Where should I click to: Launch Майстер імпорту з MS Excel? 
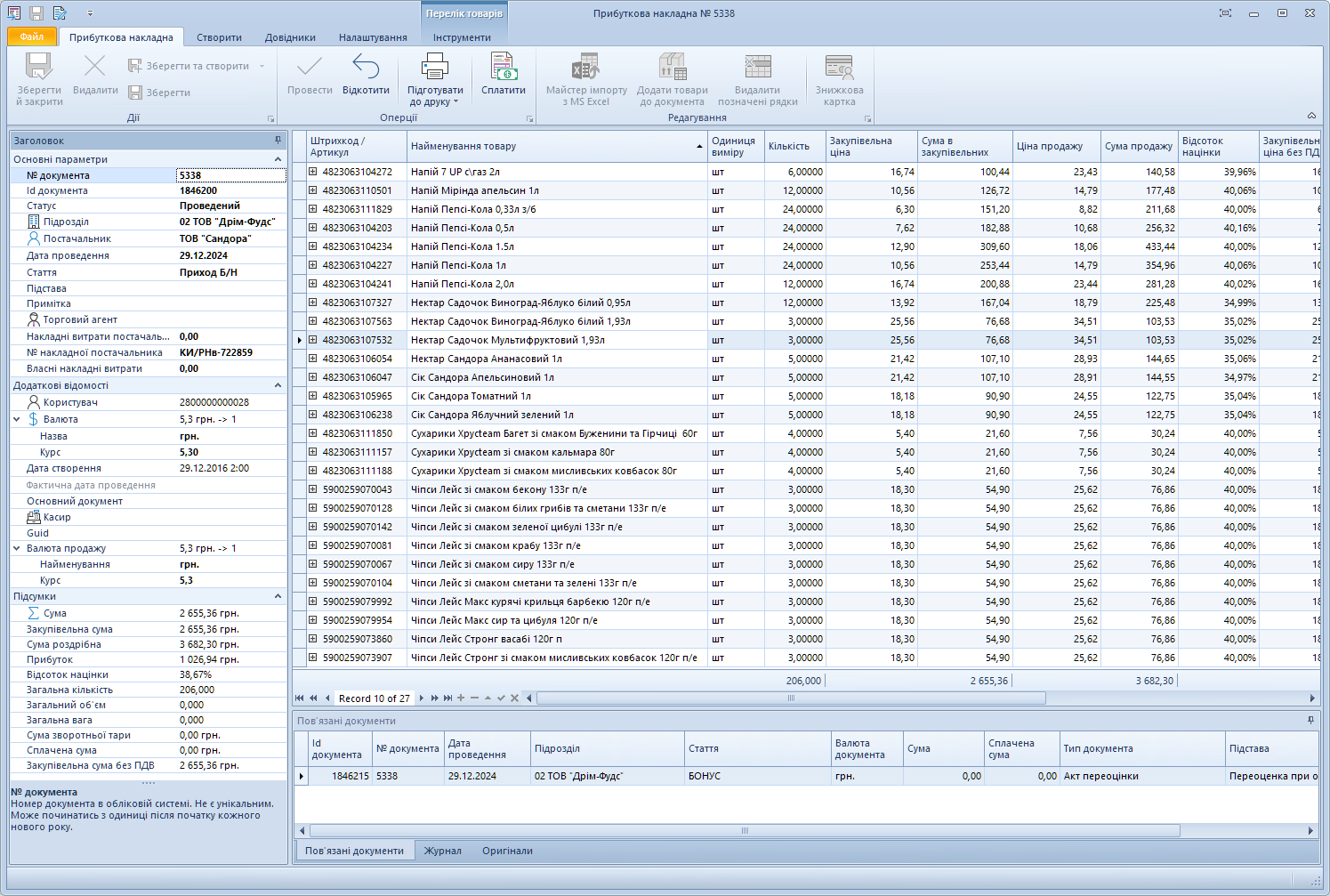click(x=586, y=79)
